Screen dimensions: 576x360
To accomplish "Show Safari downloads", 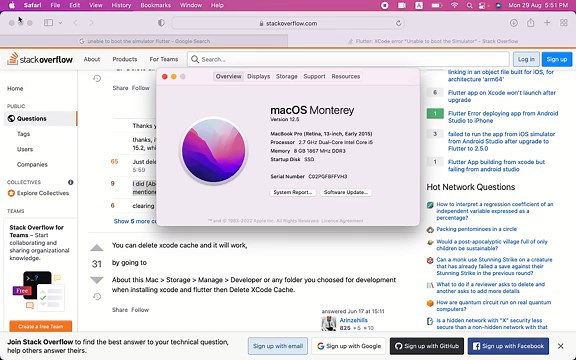I will click(x=514, y=23).
